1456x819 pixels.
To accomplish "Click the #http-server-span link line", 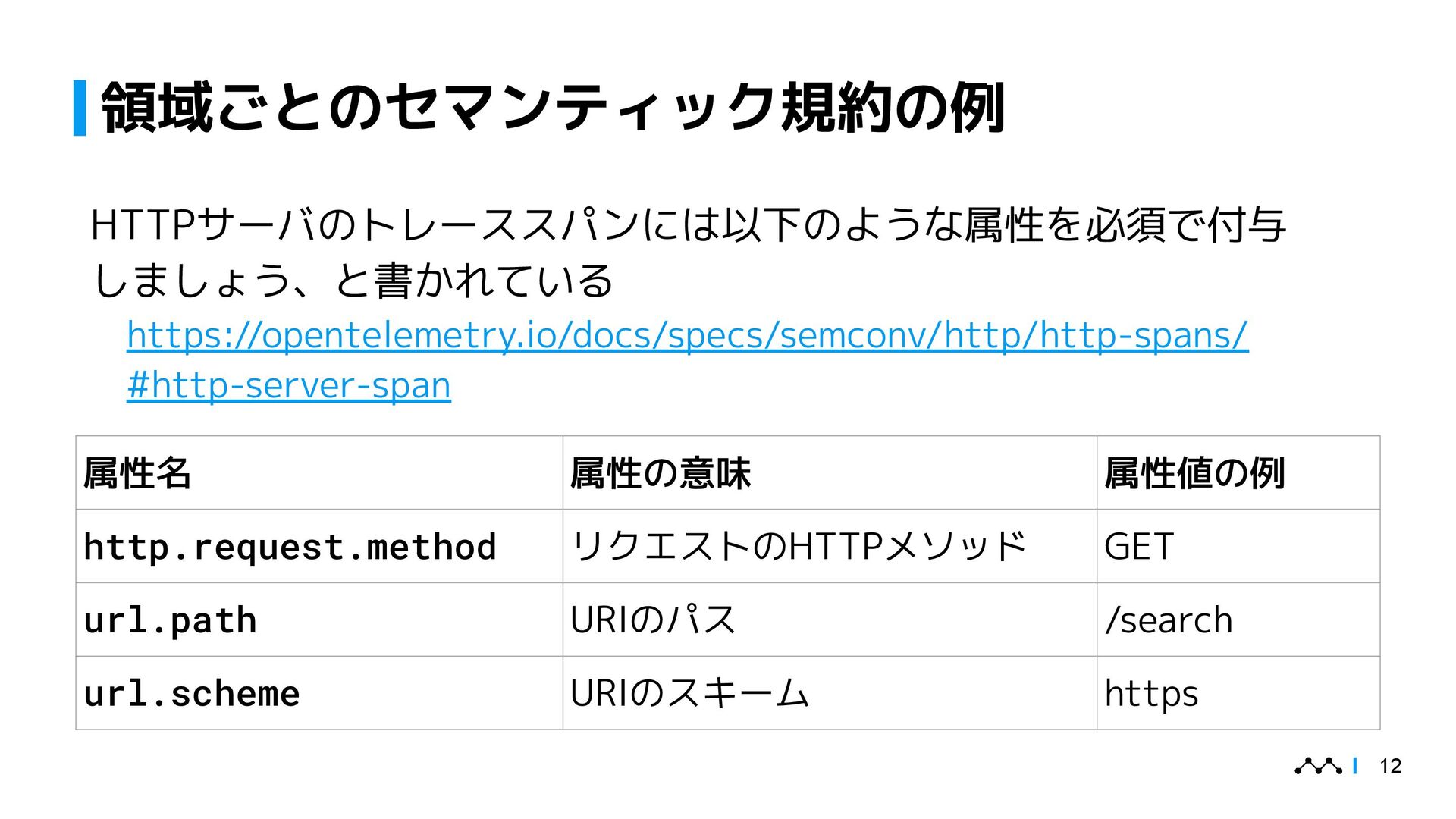I will coord(289,385).
